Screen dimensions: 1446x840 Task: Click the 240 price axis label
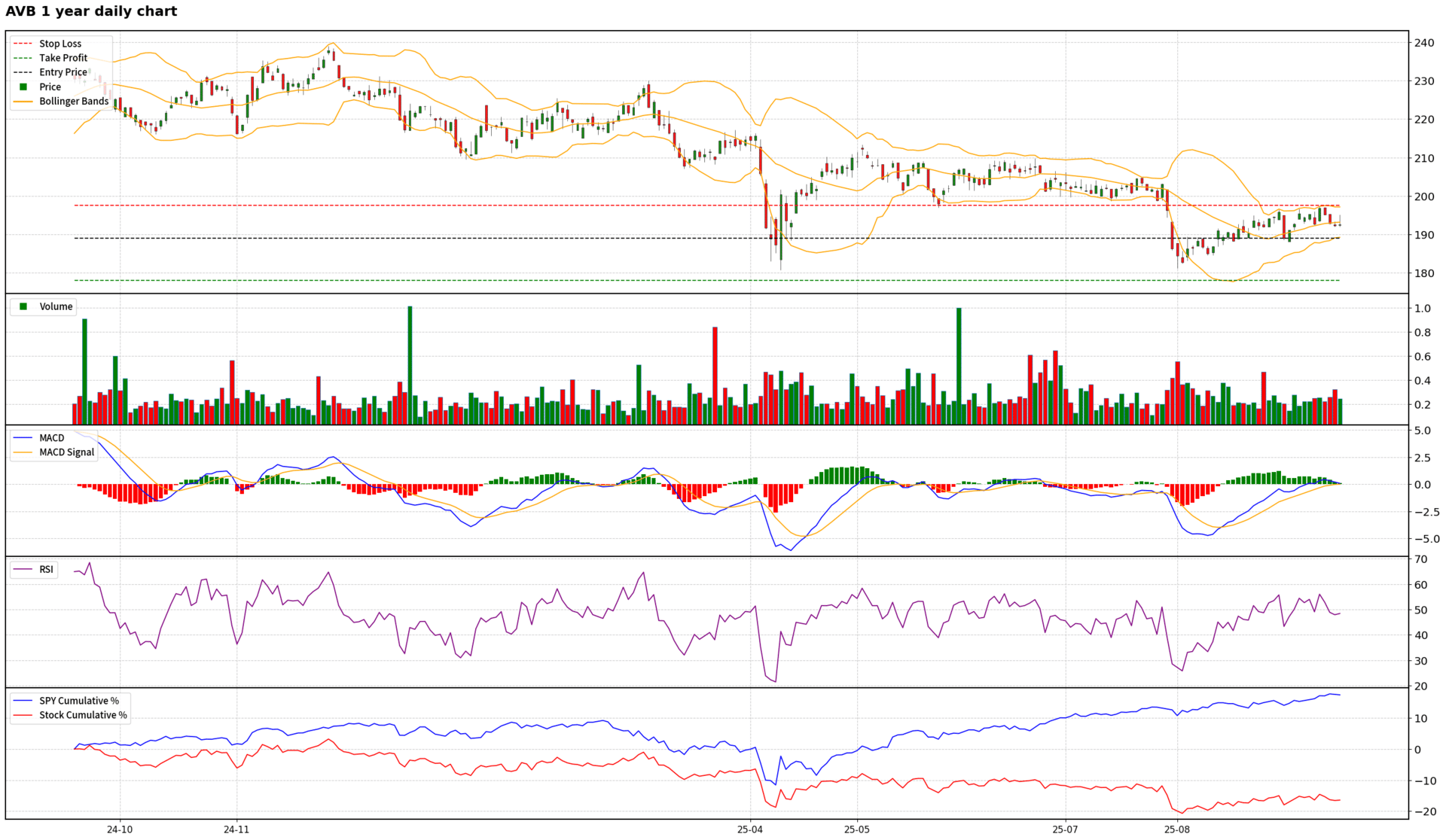point(1423,43)
